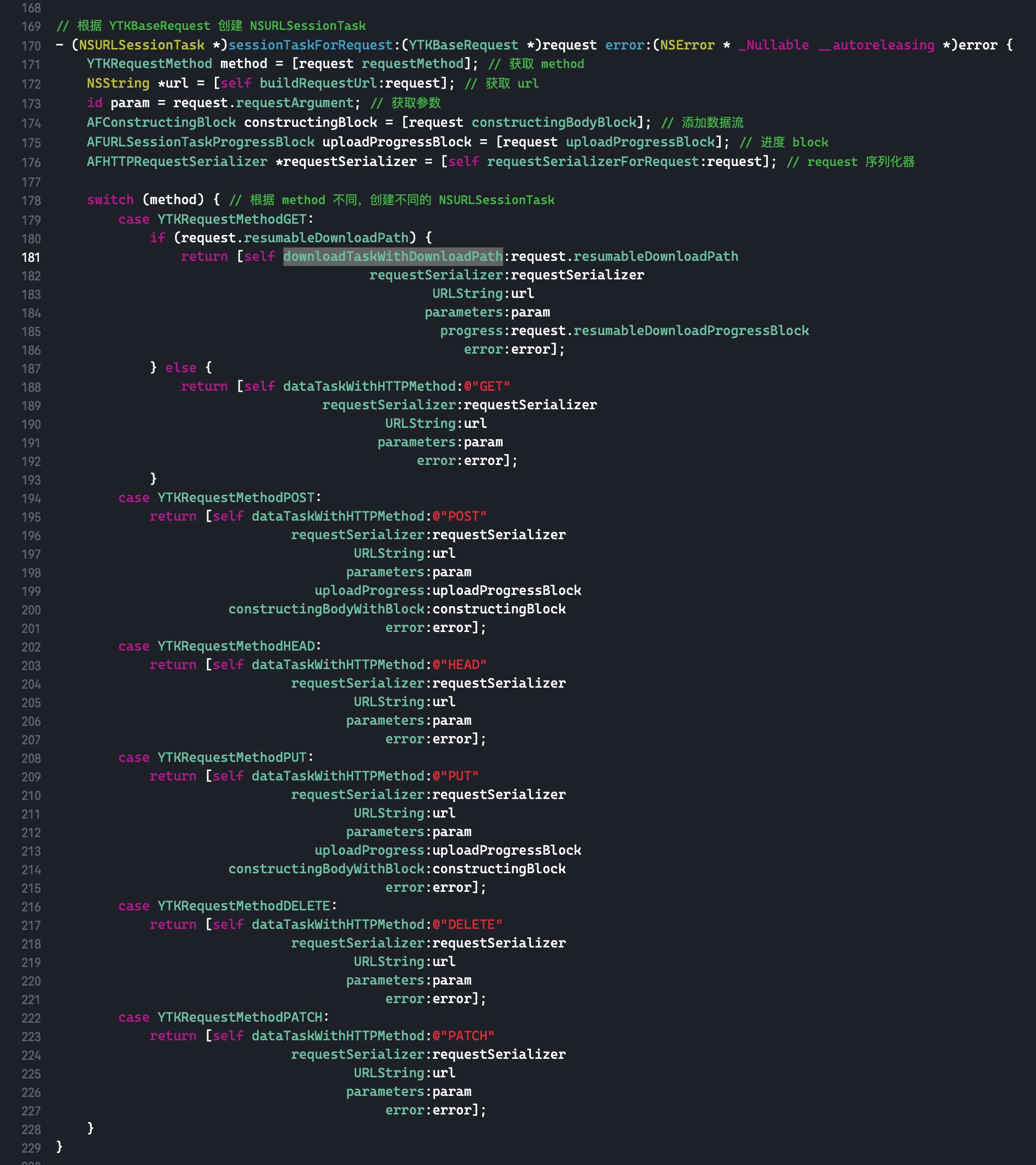The width and height of the screenshot is (1036, 1165).
Task: Click AFConstructingBlock type name
Action: pyautogui.click(x=161, y=123)
